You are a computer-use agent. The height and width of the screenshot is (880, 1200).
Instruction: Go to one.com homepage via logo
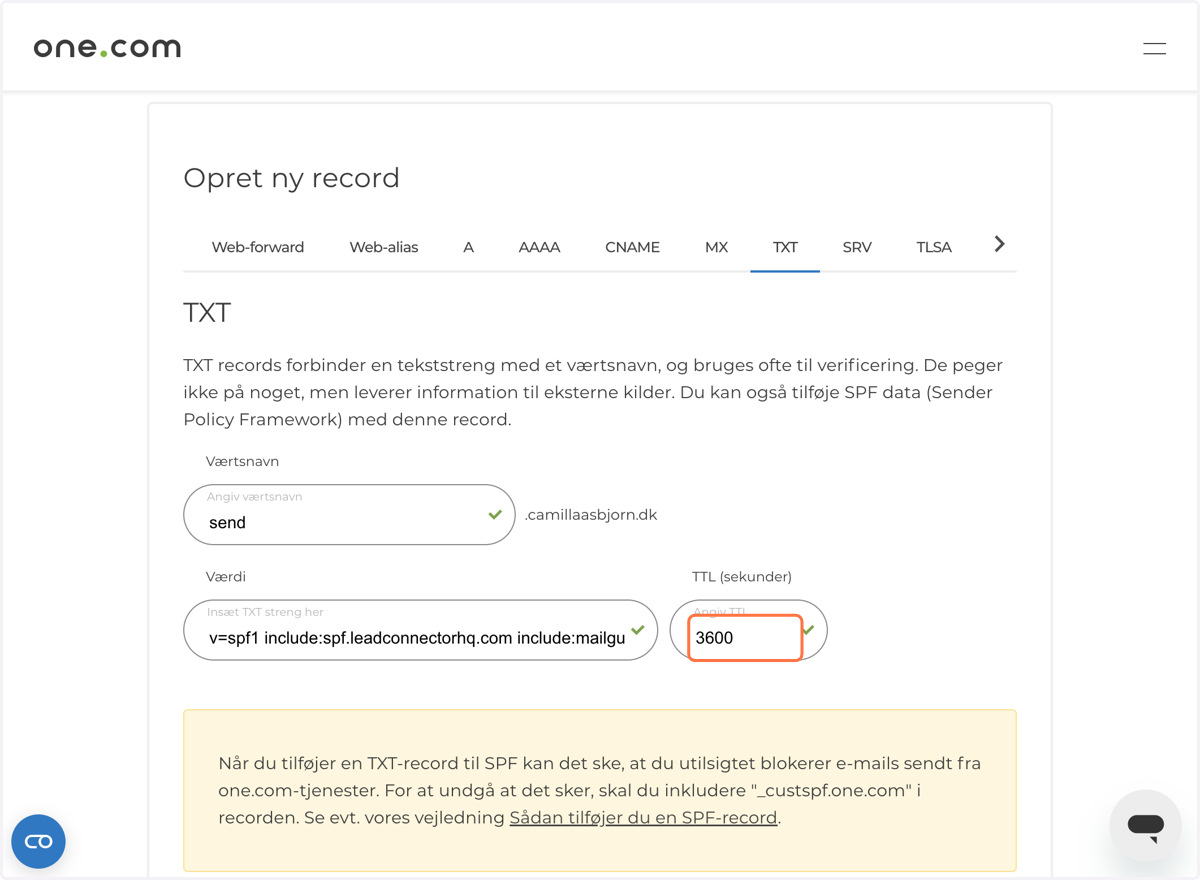pyautogui.click(x=107, y=47)
